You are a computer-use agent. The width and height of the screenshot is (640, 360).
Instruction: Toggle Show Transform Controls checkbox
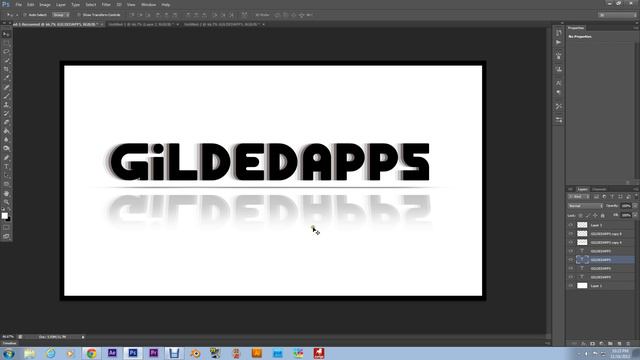point(79,15)
